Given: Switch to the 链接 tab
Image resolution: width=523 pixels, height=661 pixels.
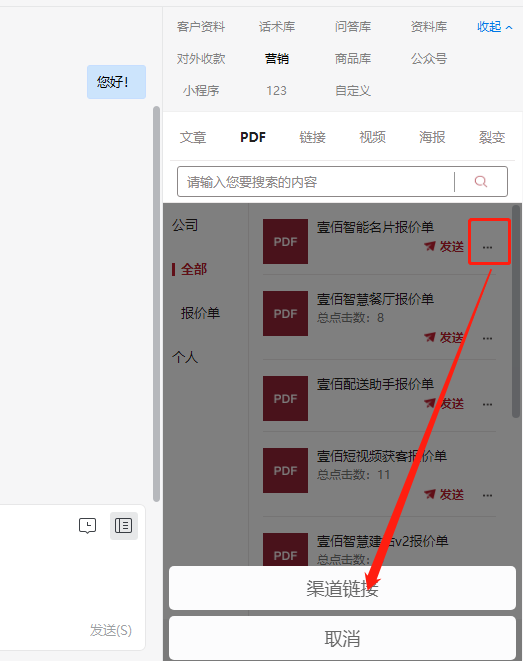Looking at the screenshot, I should pyautogui.click(x=312, y=137).
